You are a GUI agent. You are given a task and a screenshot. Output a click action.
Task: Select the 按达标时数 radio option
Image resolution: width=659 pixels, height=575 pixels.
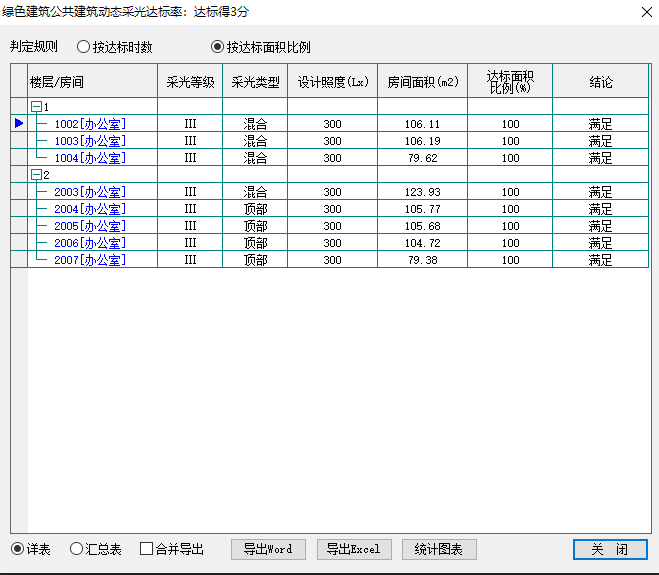tap(84, 47)
